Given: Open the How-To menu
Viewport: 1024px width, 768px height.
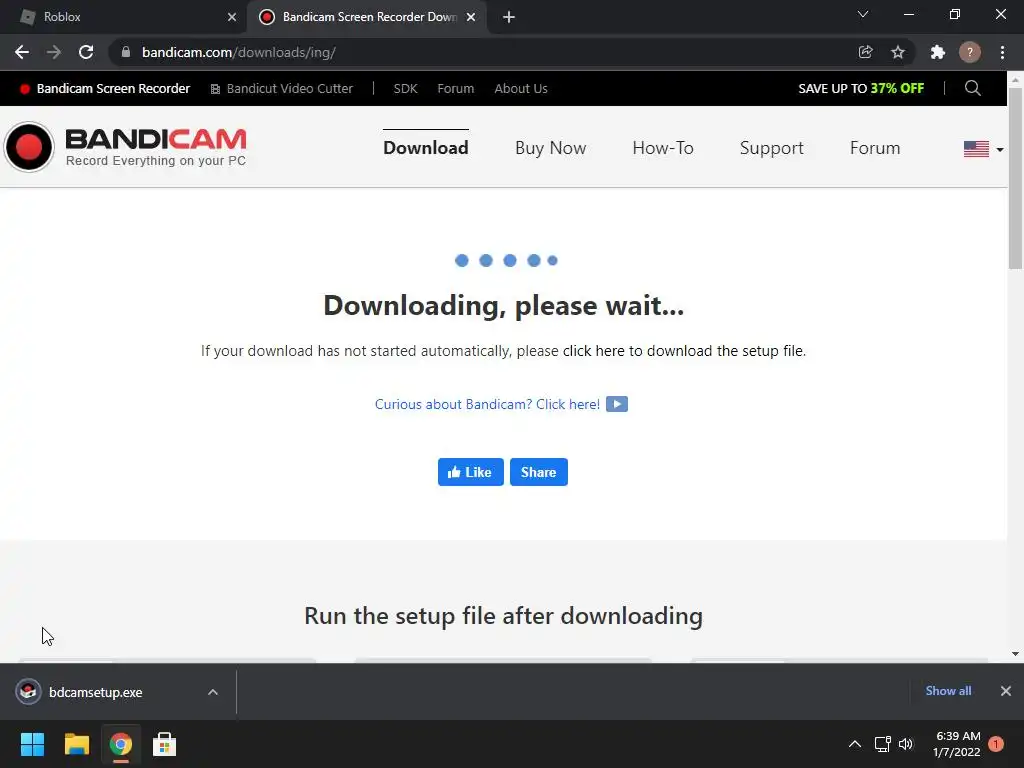Looking at the screenshot, I should pyautogui.click(x=663, y=148).
